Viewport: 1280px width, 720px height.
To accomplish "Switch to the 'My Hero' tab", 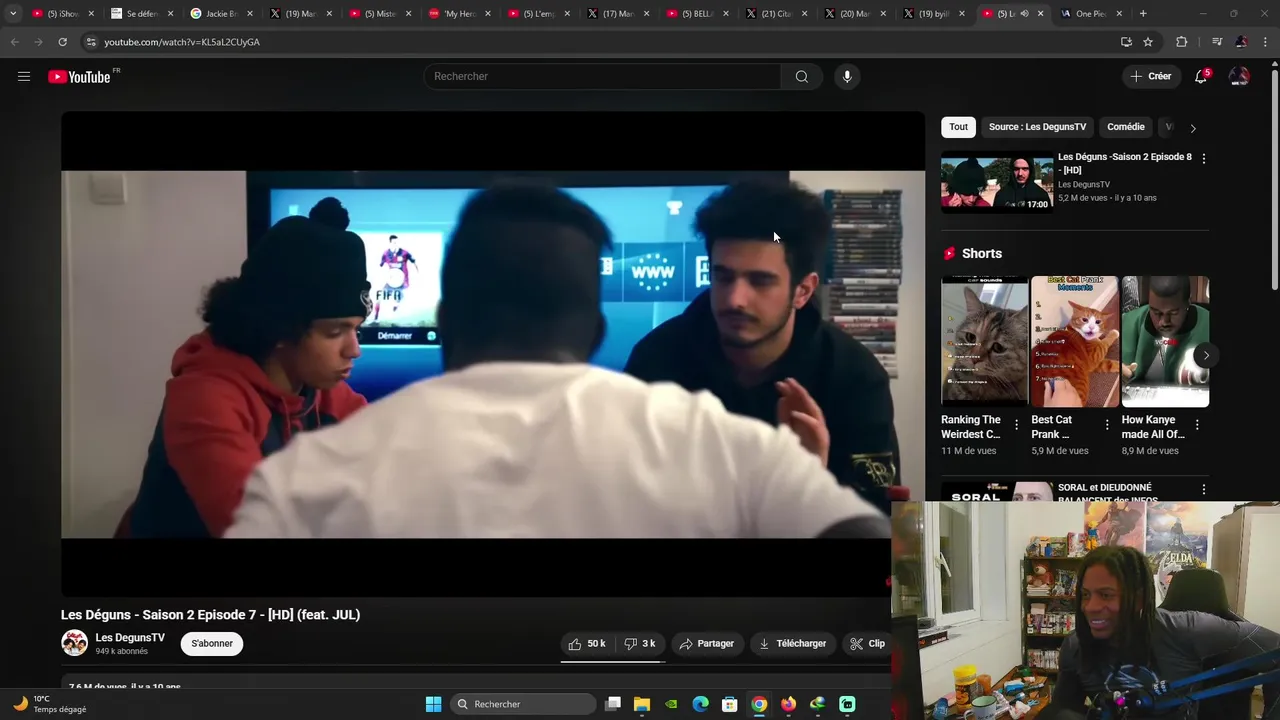I will coord(461,14).
